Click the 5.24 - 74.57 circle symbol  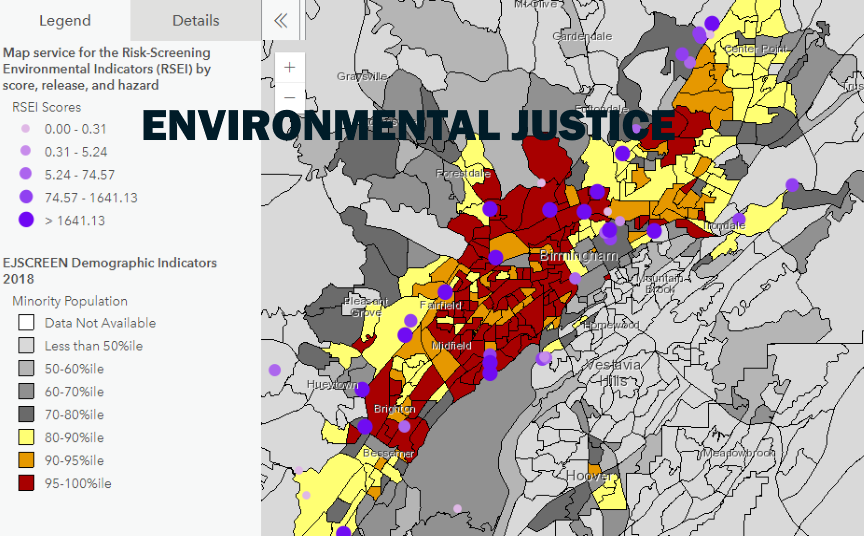(x=26, y=174)
